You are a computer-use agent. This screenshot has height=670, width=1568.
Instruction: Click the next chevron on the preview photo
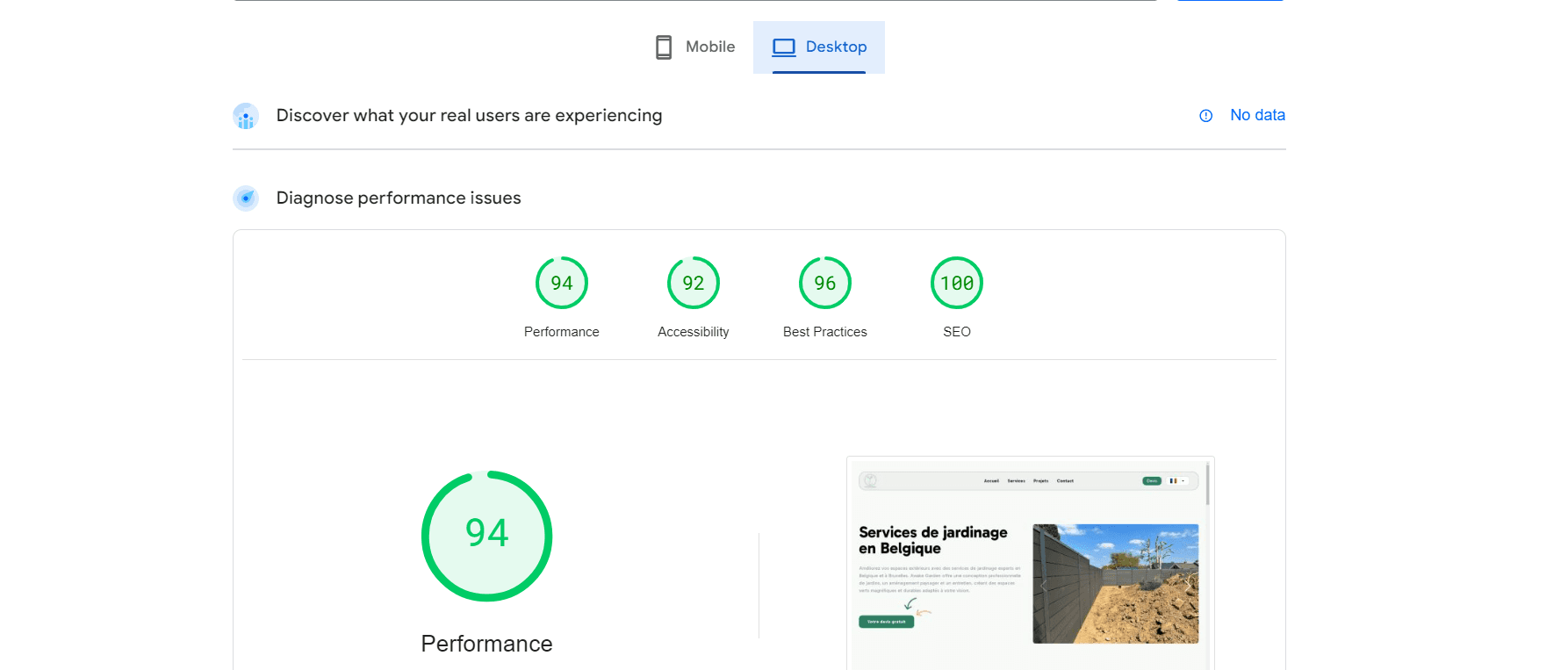pyautogui.click(x=1188, y=584)
